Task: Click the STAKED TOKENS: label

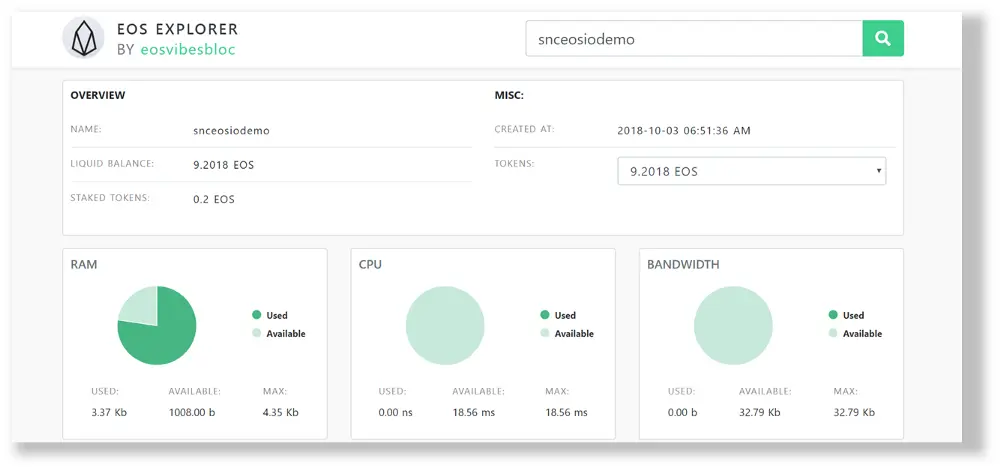Action: (x=110, y=198)
